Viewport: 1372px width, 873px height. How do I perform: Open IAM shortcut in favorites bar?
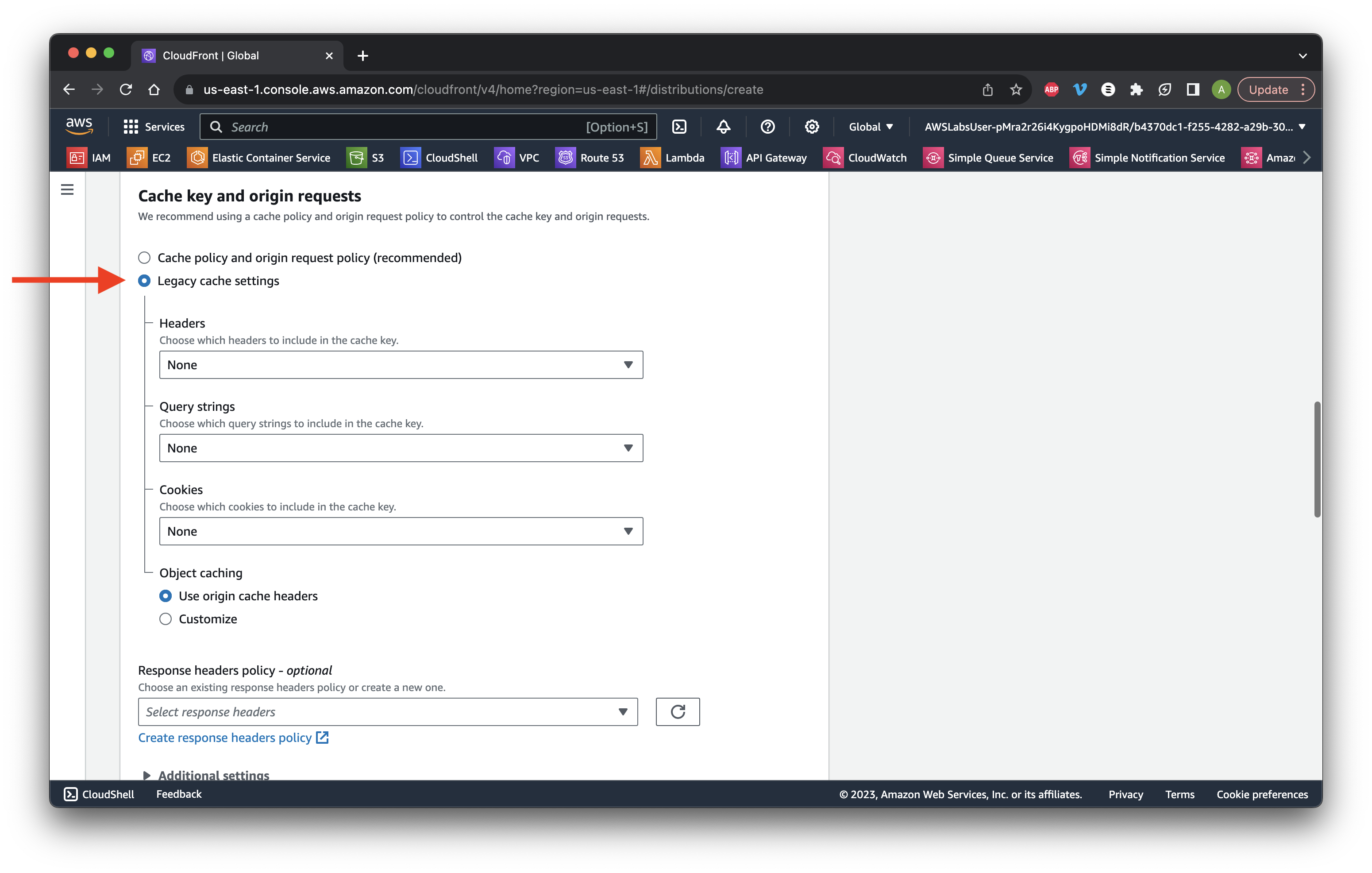[89, 158]
